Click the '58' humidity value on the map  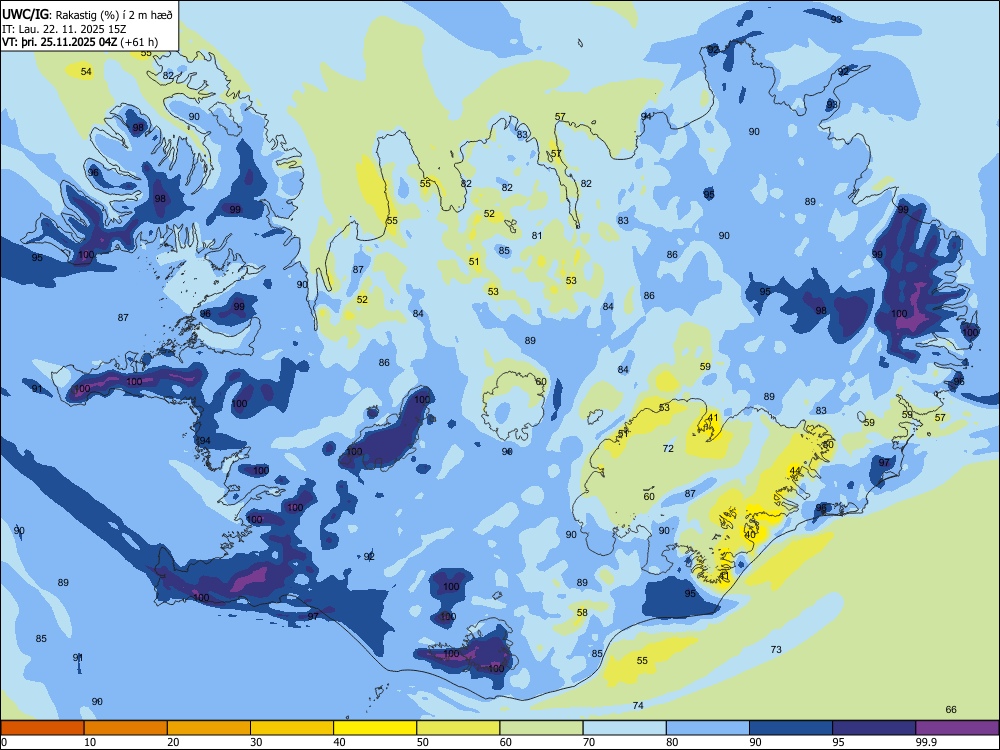click(x=582, y=612)
